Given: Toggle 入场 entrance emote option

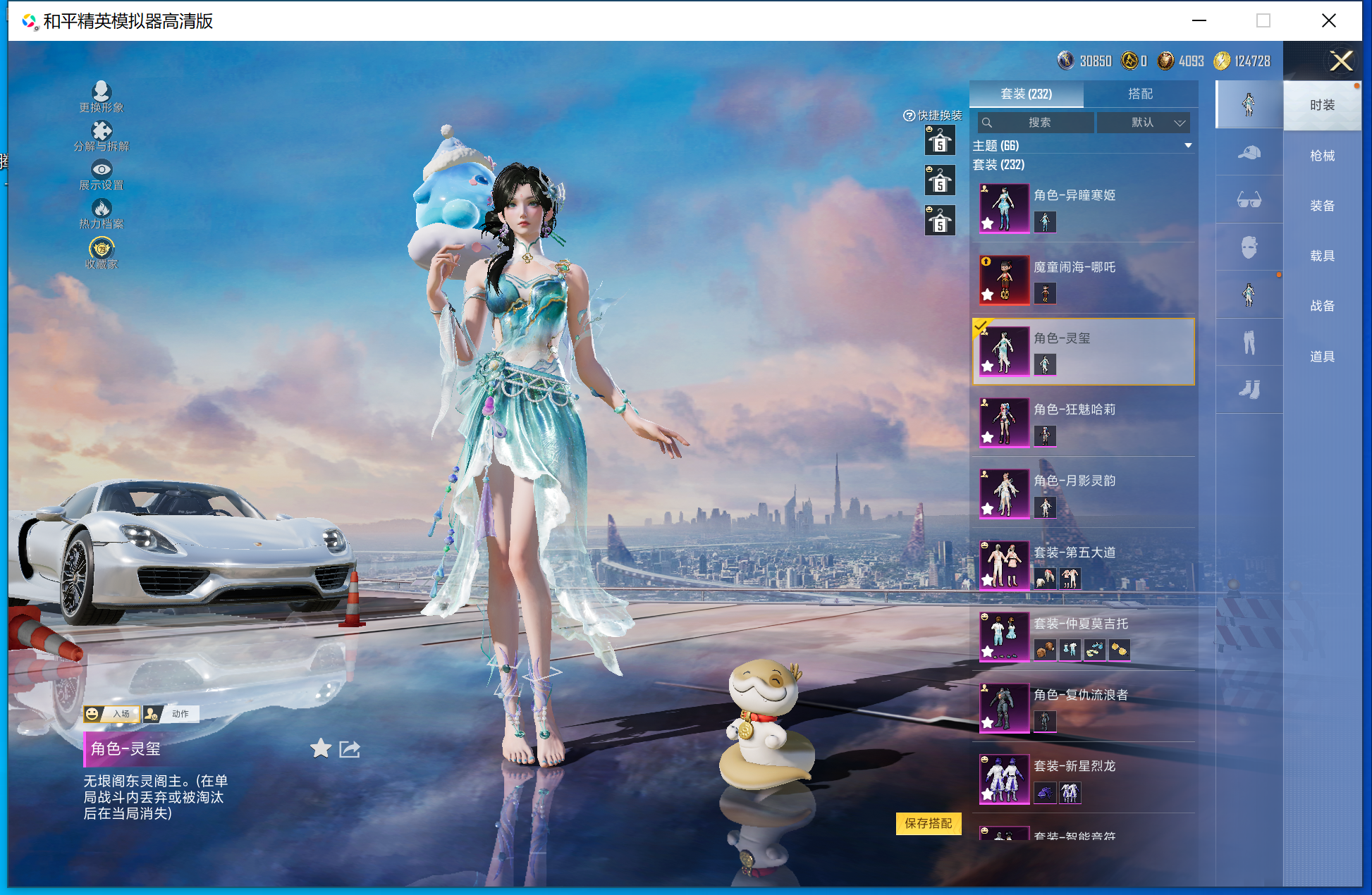Looking at the screenshot, I should [111, 714].
